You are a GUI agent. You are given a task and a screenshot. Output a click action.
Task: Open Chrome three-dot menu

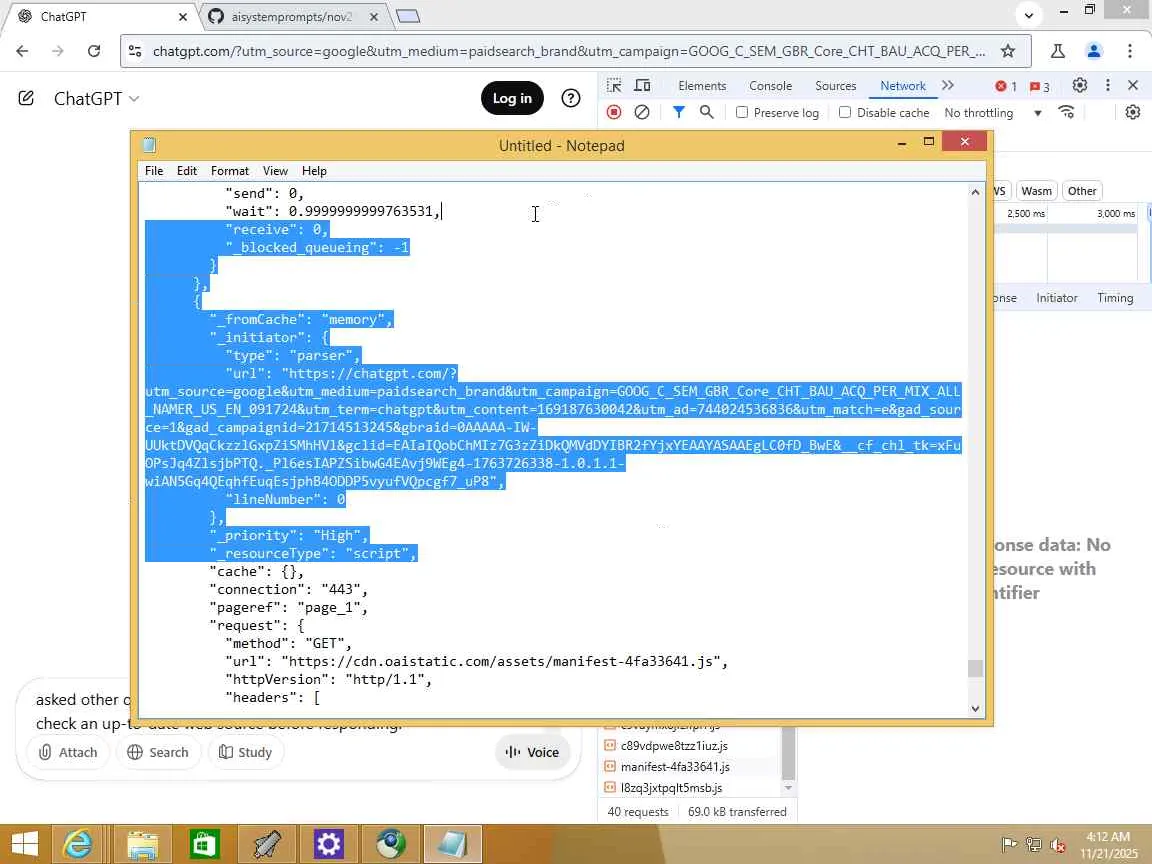1129,51
